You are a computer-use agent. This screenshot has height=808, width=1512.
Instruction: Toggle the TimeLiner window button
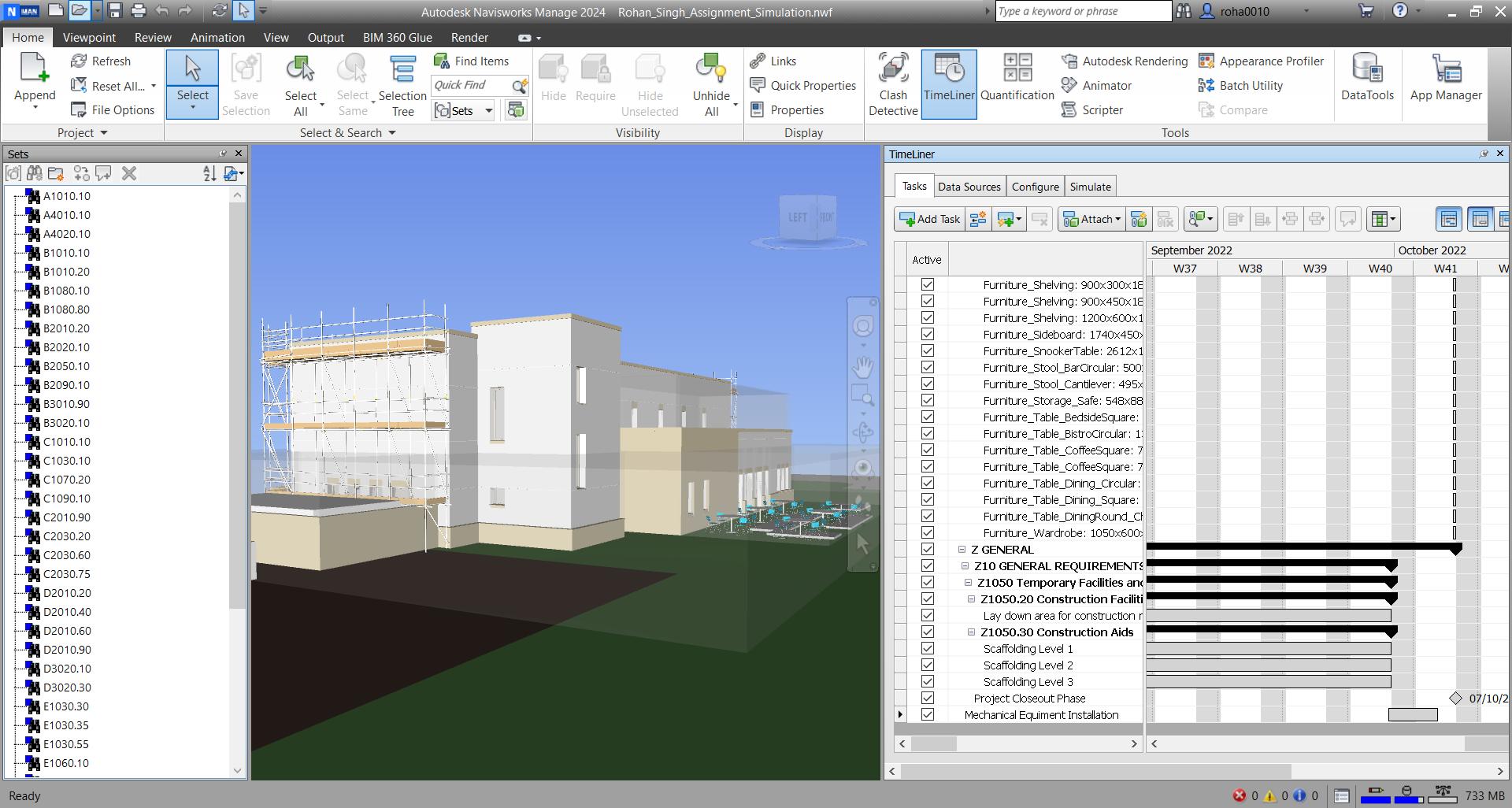tap(949, 84)
